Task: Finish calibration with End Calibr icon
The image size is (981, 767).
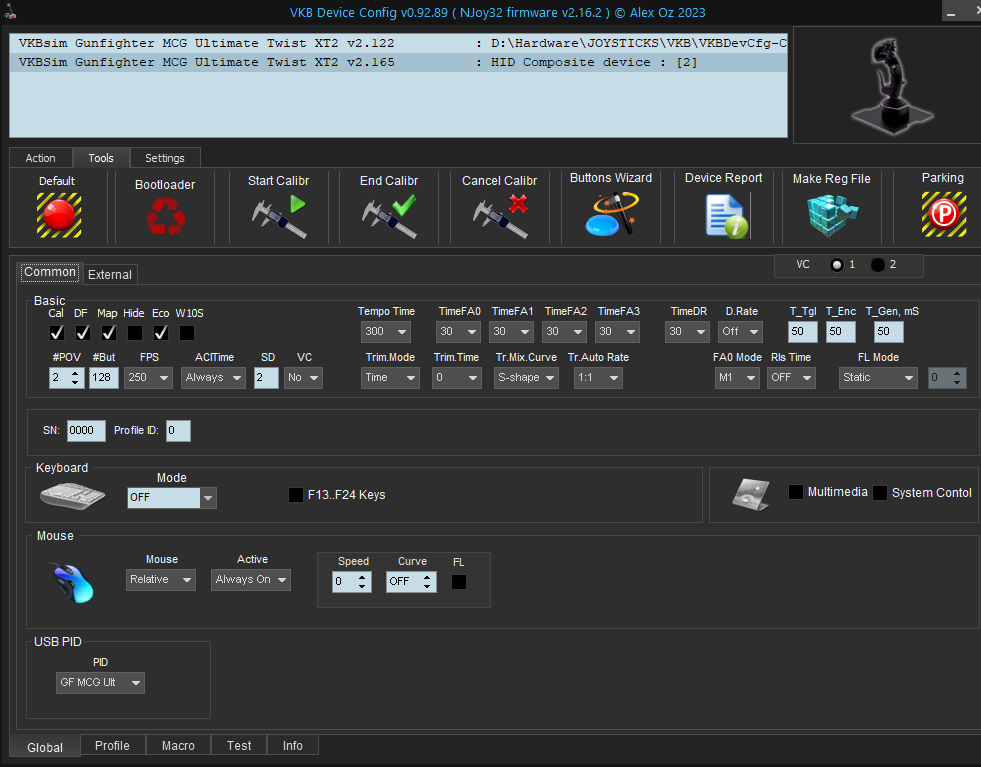Action: (389, 216)
